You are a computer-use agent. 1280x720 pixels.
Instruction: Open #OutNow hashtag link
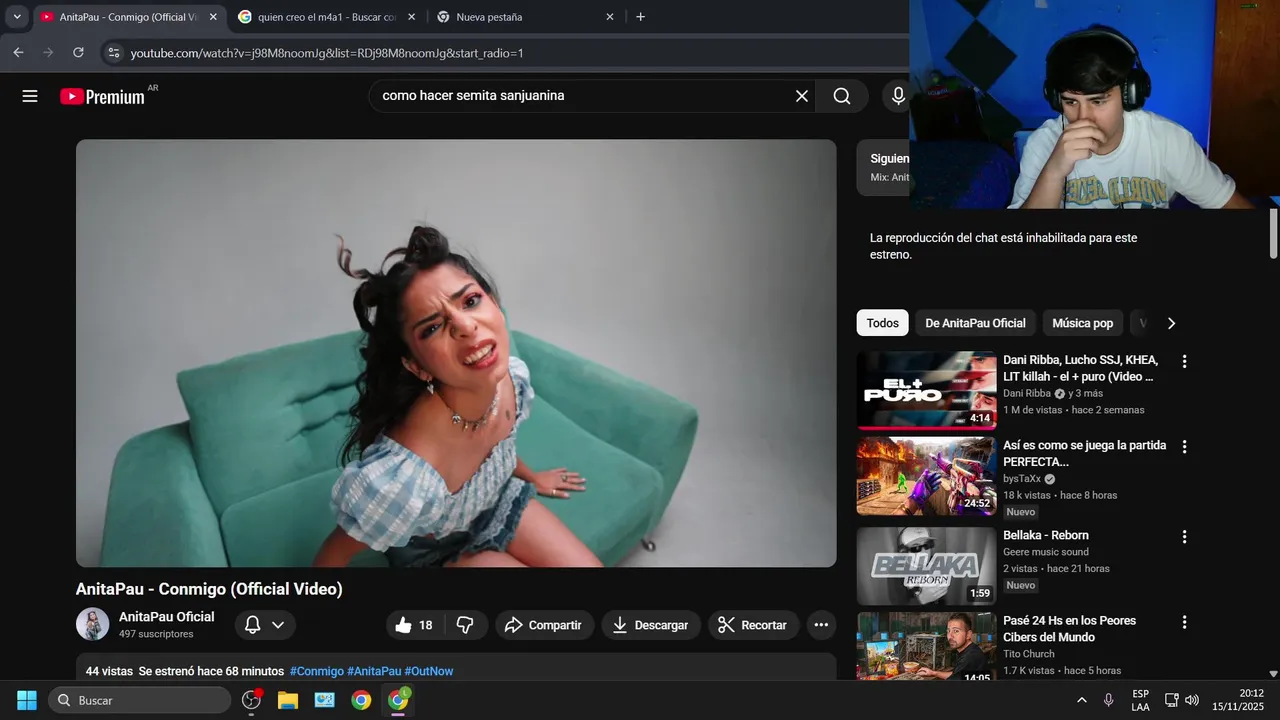pos(429,671)
